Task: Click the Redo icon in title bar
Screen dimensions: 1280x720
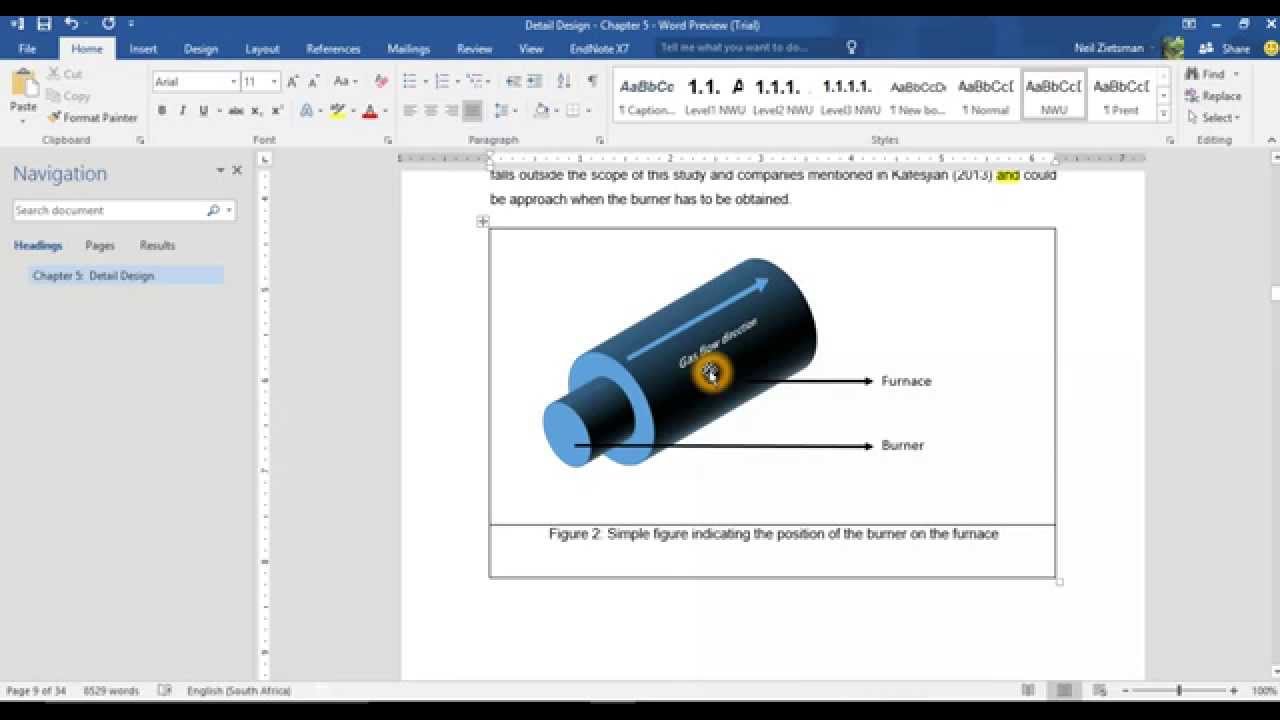Action: click(x=108, y=23)
